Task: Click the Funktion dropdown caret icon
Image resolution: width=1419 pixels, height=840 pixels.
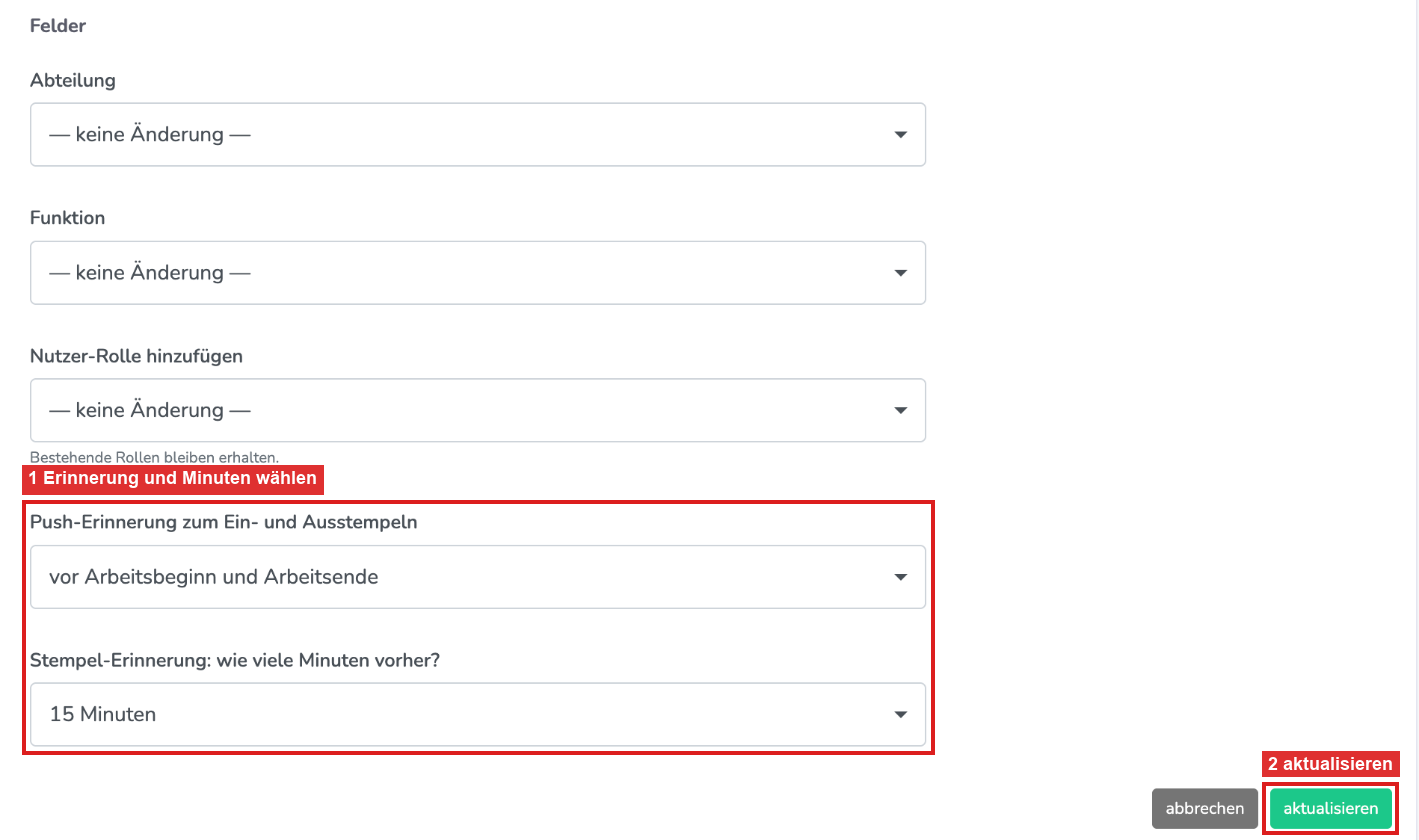Action: pyautogui.click(x=900, y=273)
